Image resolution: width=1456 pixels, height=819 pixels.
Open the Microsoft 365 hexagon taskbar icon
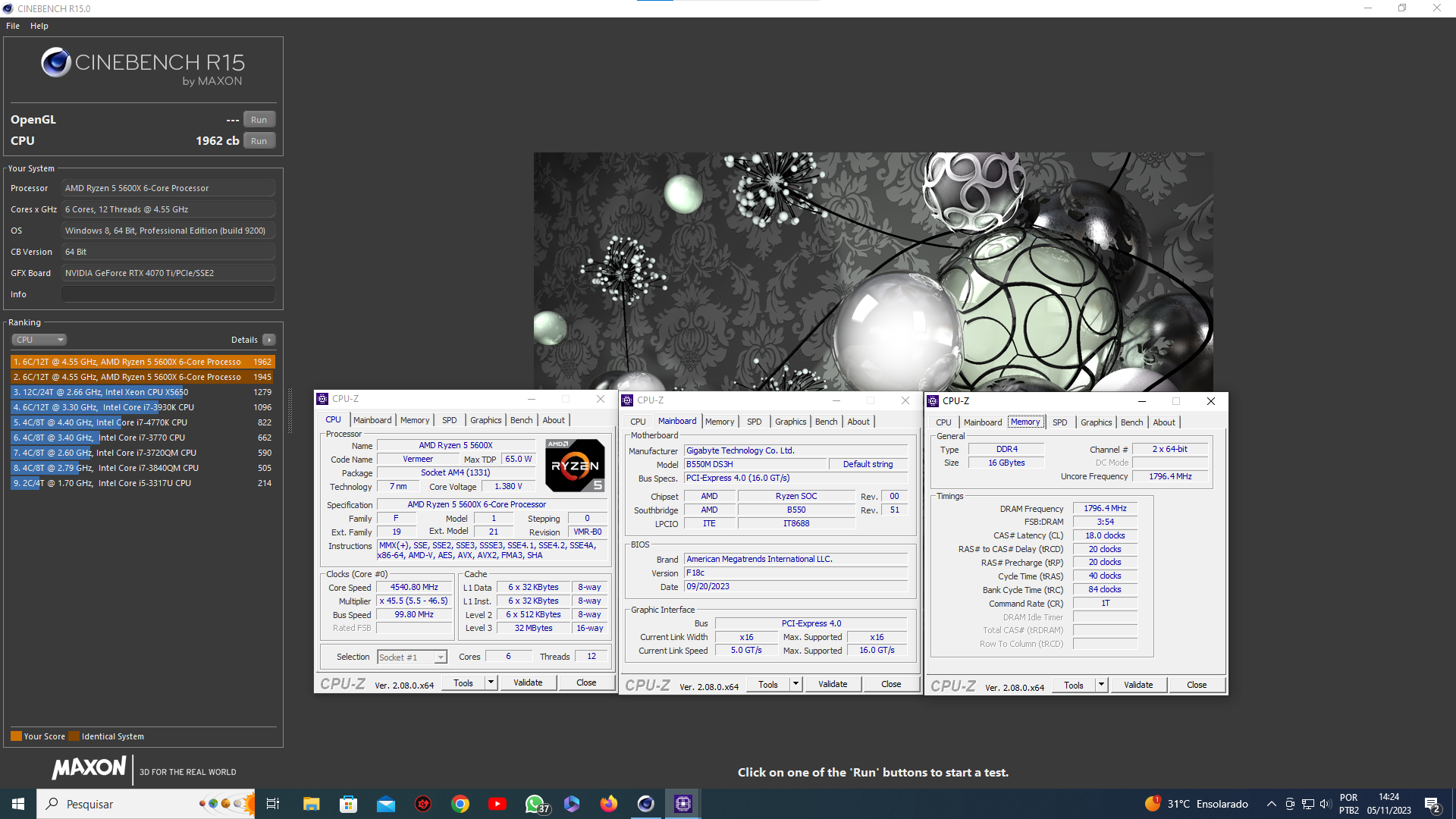tap(572, 804)
